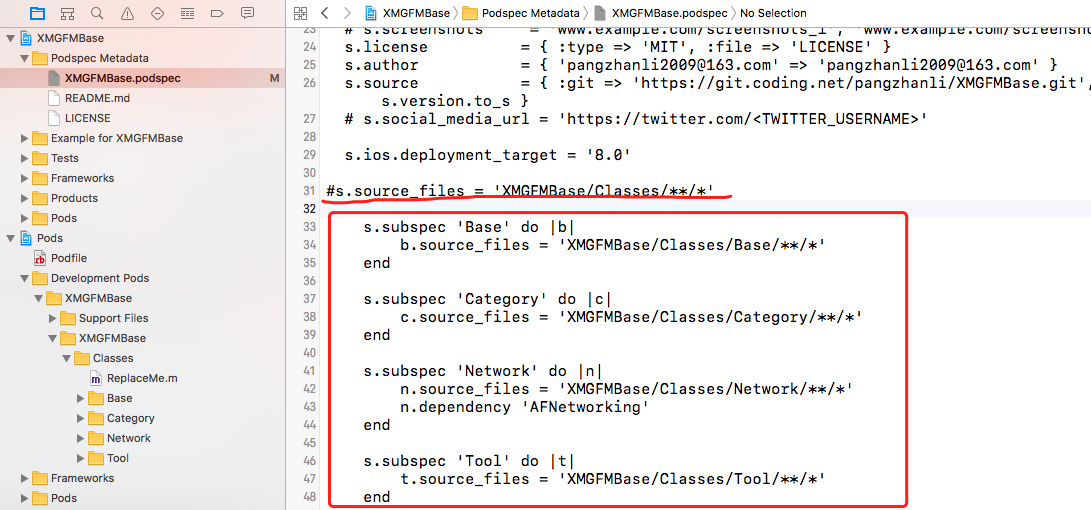Show the Debug navigator icon
This screenshot has height=510, width=1091.
(x=187, y=13)
